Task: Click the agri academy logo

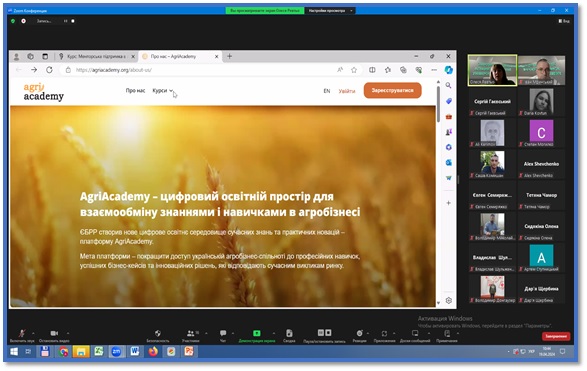Action: [x=43, y=92]
